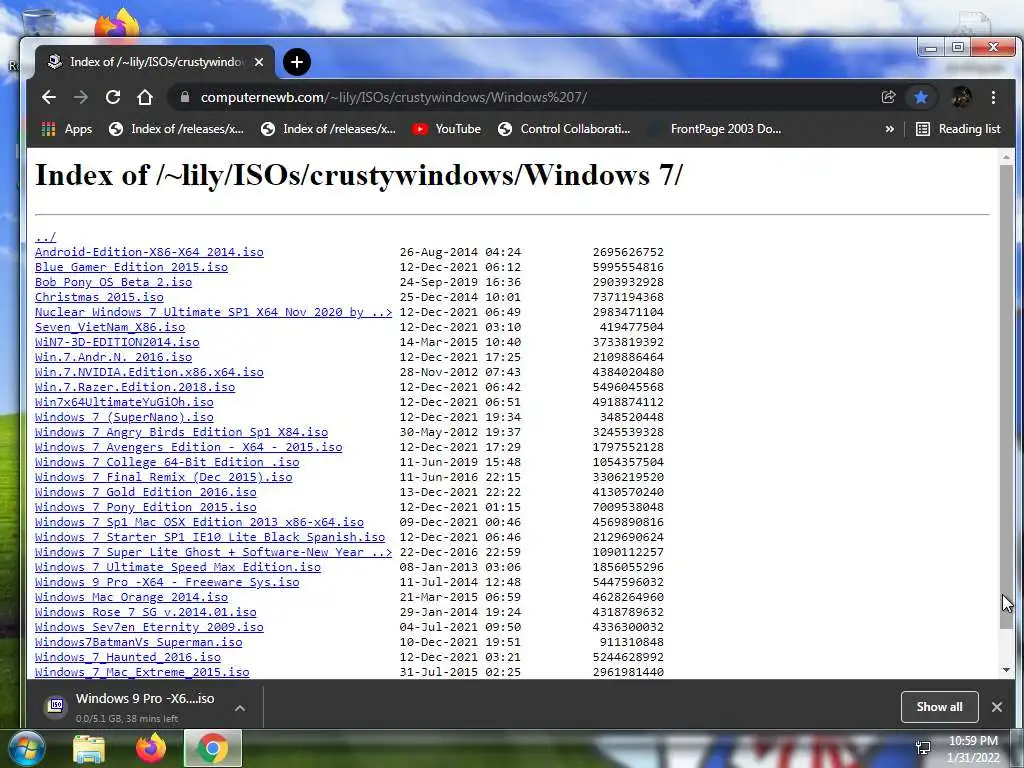Viewport: 1024px width, 768px height.
Task: Download WiN7-3D-EDITION2014.iso
Action: 117,342
